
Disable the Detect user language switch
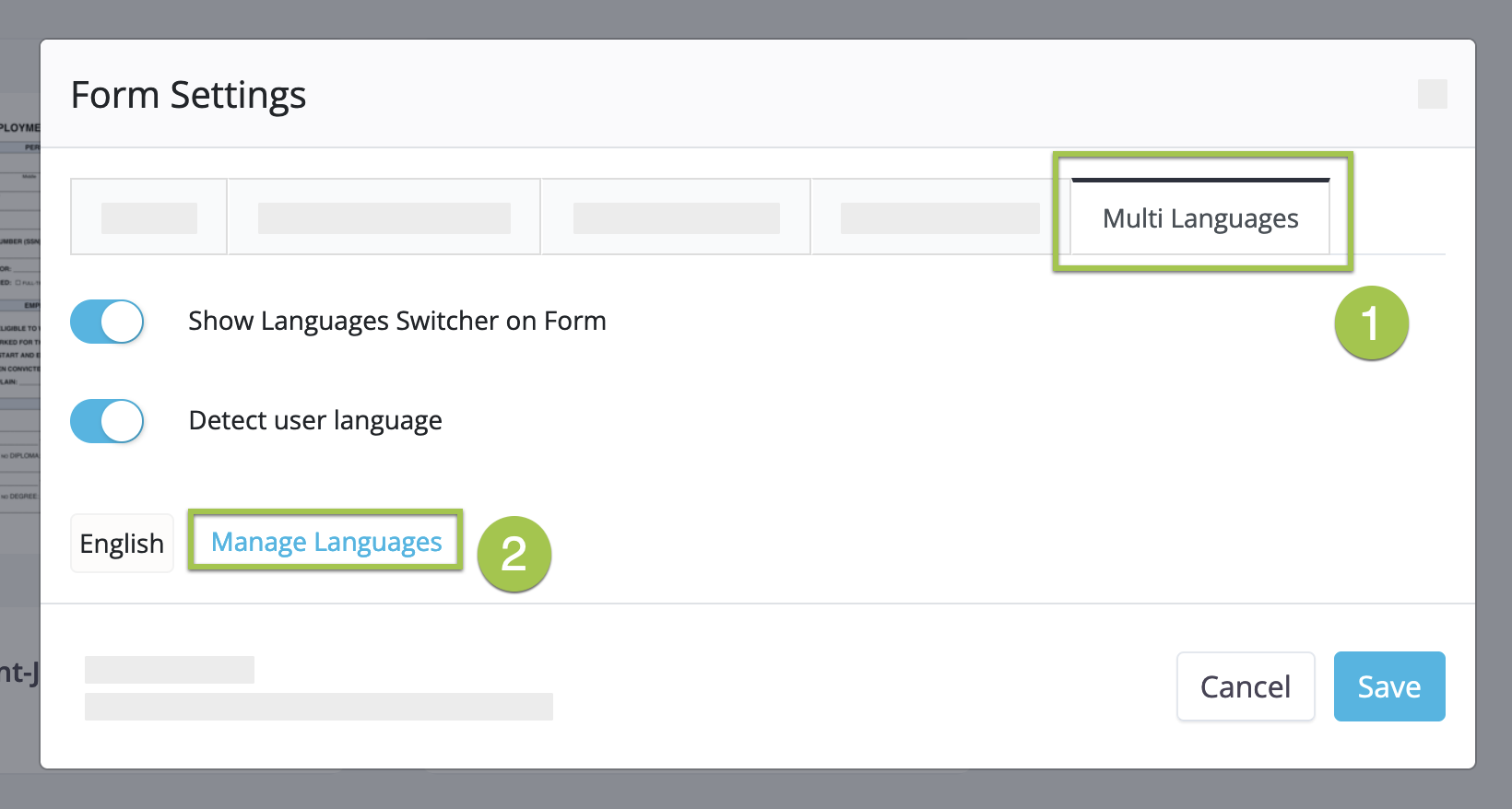[x=107, y=421]
